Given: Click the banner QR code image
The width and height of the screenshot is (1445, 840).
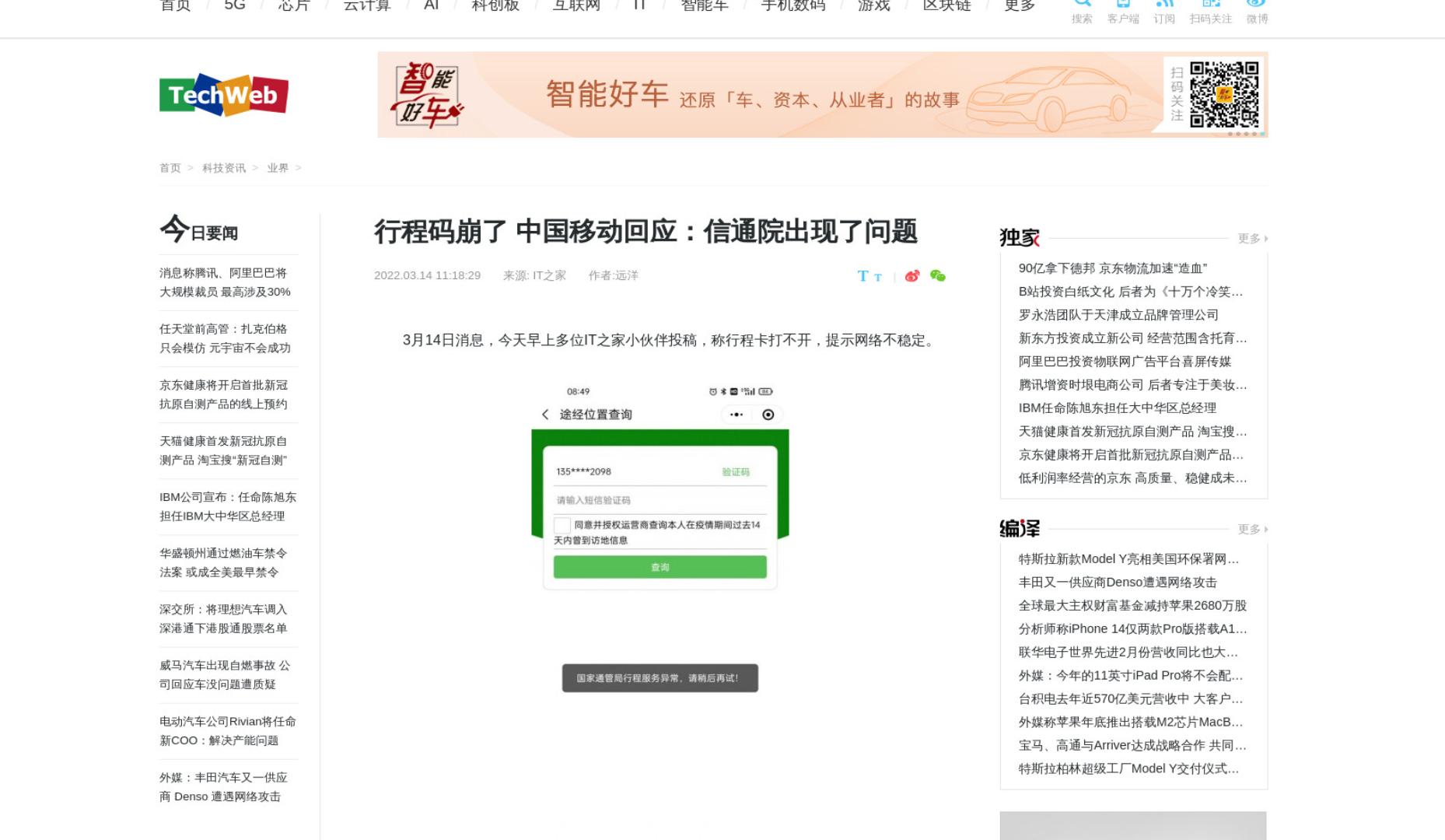Looking at the screenshot, I should [x=1224, y=94].
